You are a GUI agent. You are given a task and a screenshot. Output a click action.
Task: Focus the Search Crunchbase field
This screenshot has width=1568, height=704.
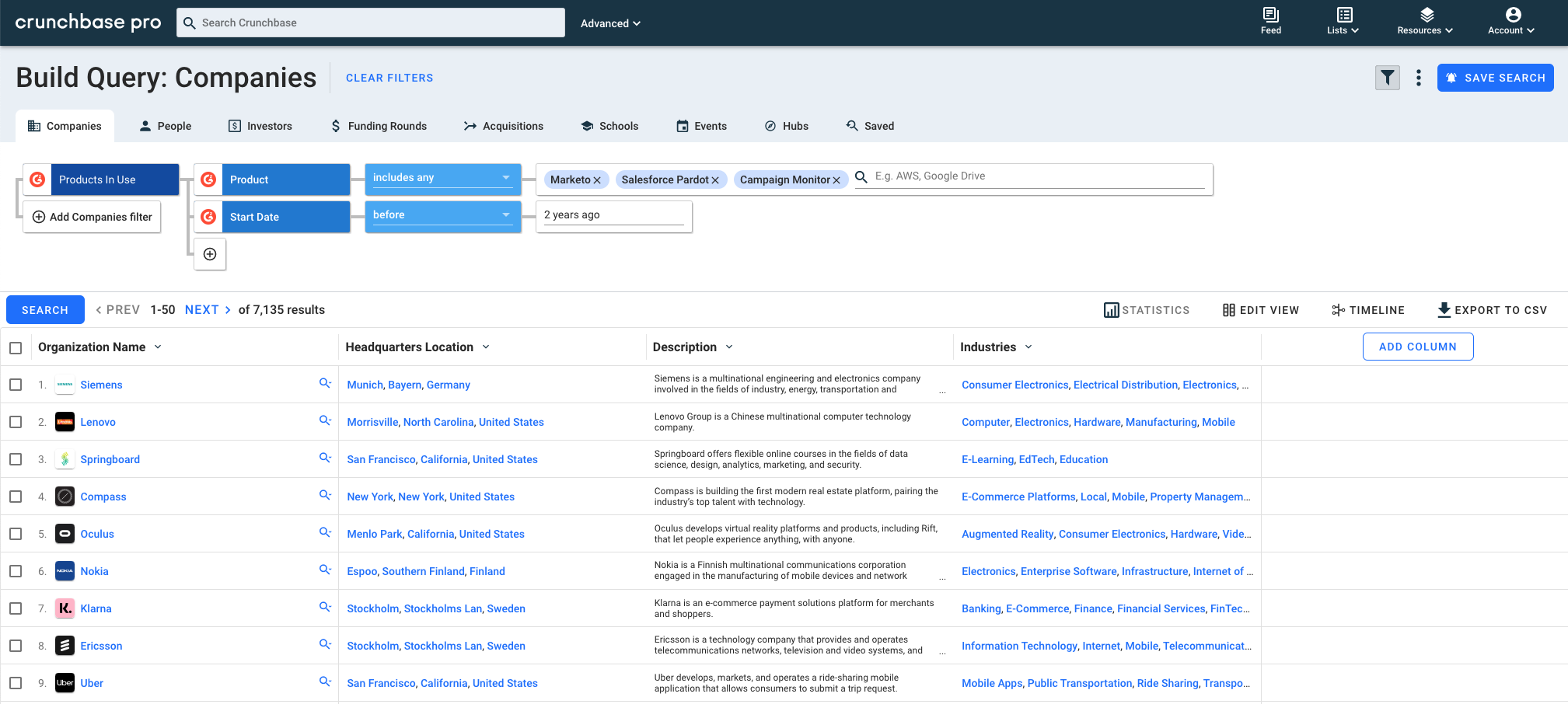(371, 23)
